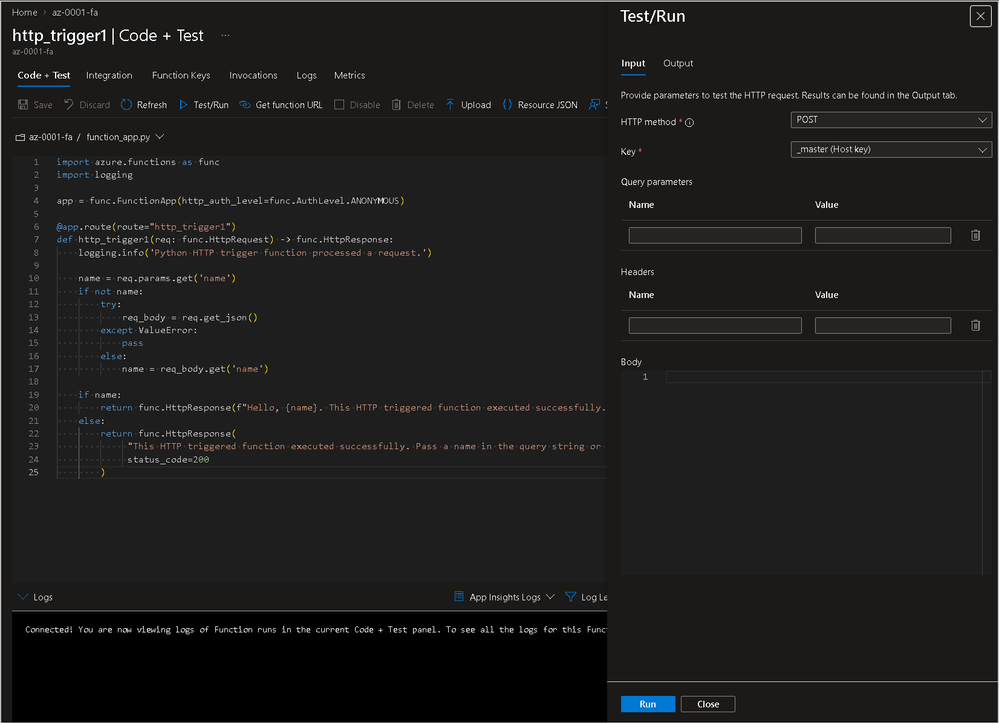Collapse the Logs section chevron
The height and width of the screenshot is (723, 999).
23,597
